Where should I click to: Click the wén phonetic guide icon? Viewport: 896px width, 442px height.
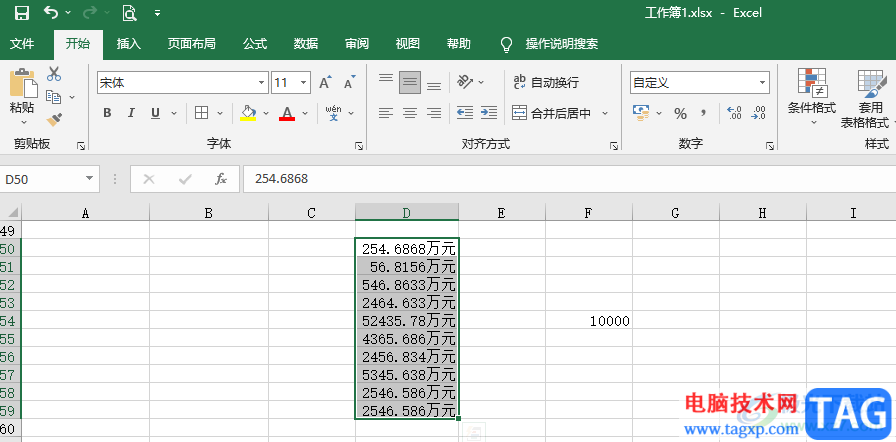pos(333,113)
